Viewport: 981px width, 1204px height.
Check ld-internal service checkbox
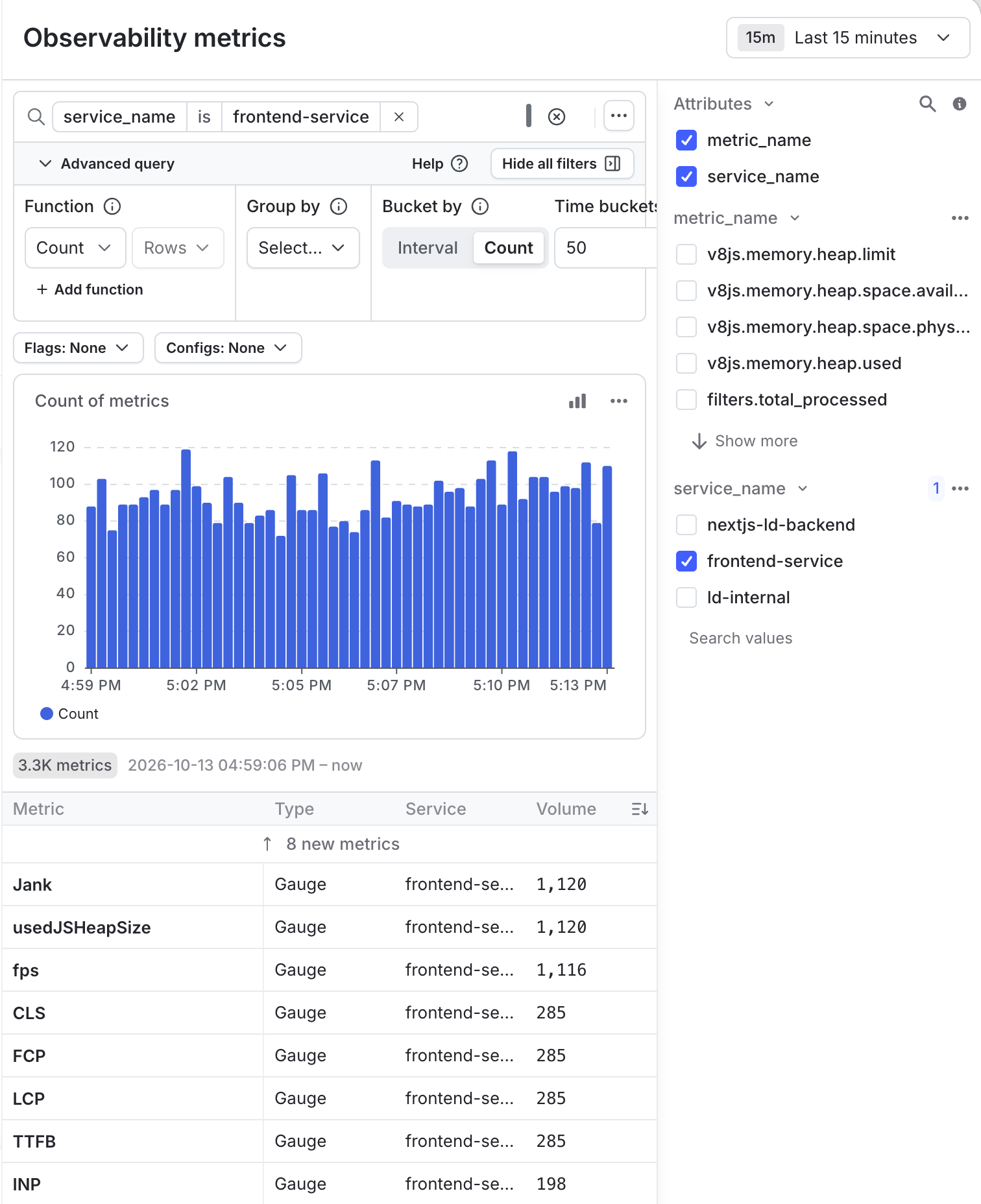[686, 597]
